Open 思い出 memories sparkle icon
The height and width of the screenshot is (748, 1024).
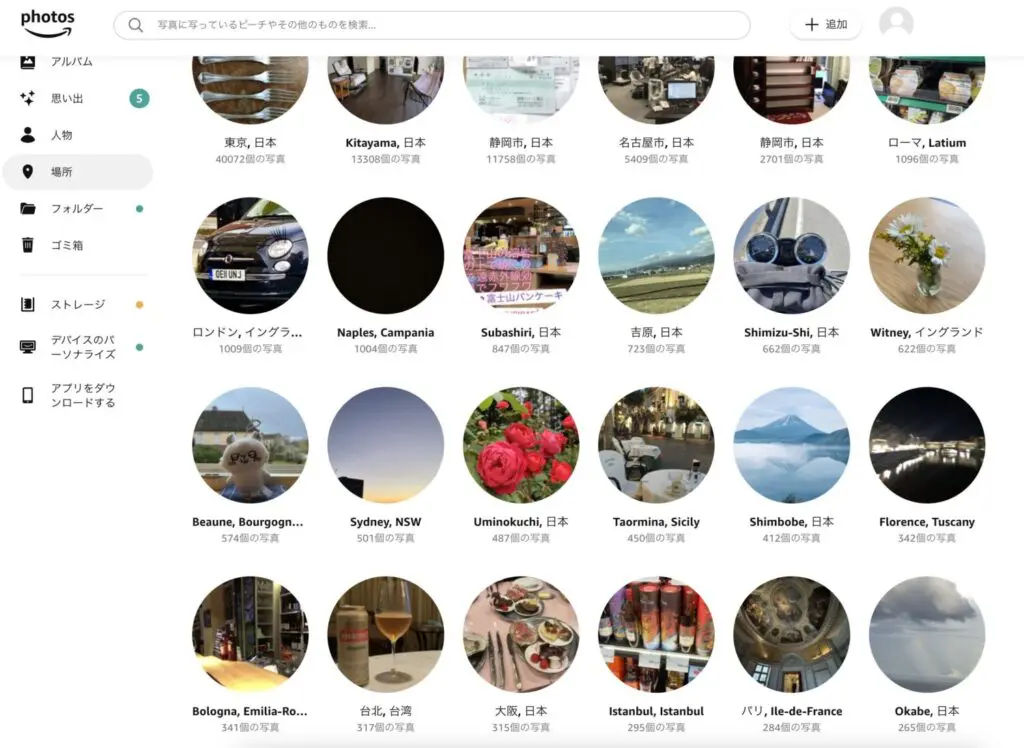[x=27, y=99]
